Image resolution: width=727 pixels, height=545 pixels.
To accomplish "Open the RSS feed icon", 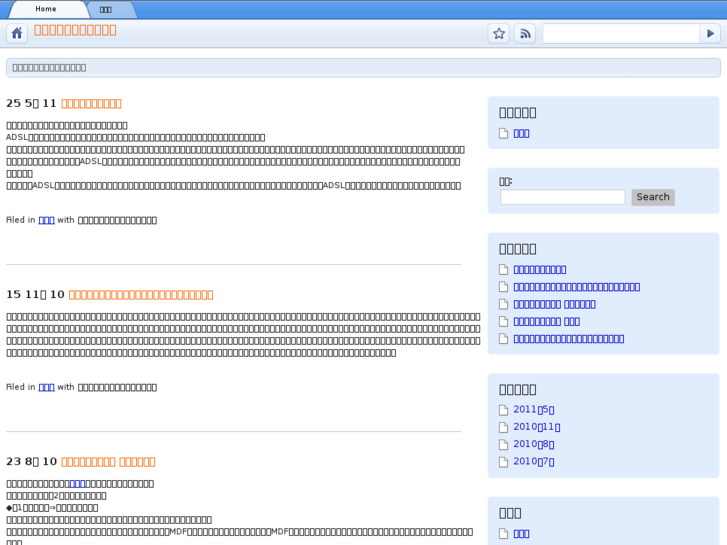I will coord(525,33).
